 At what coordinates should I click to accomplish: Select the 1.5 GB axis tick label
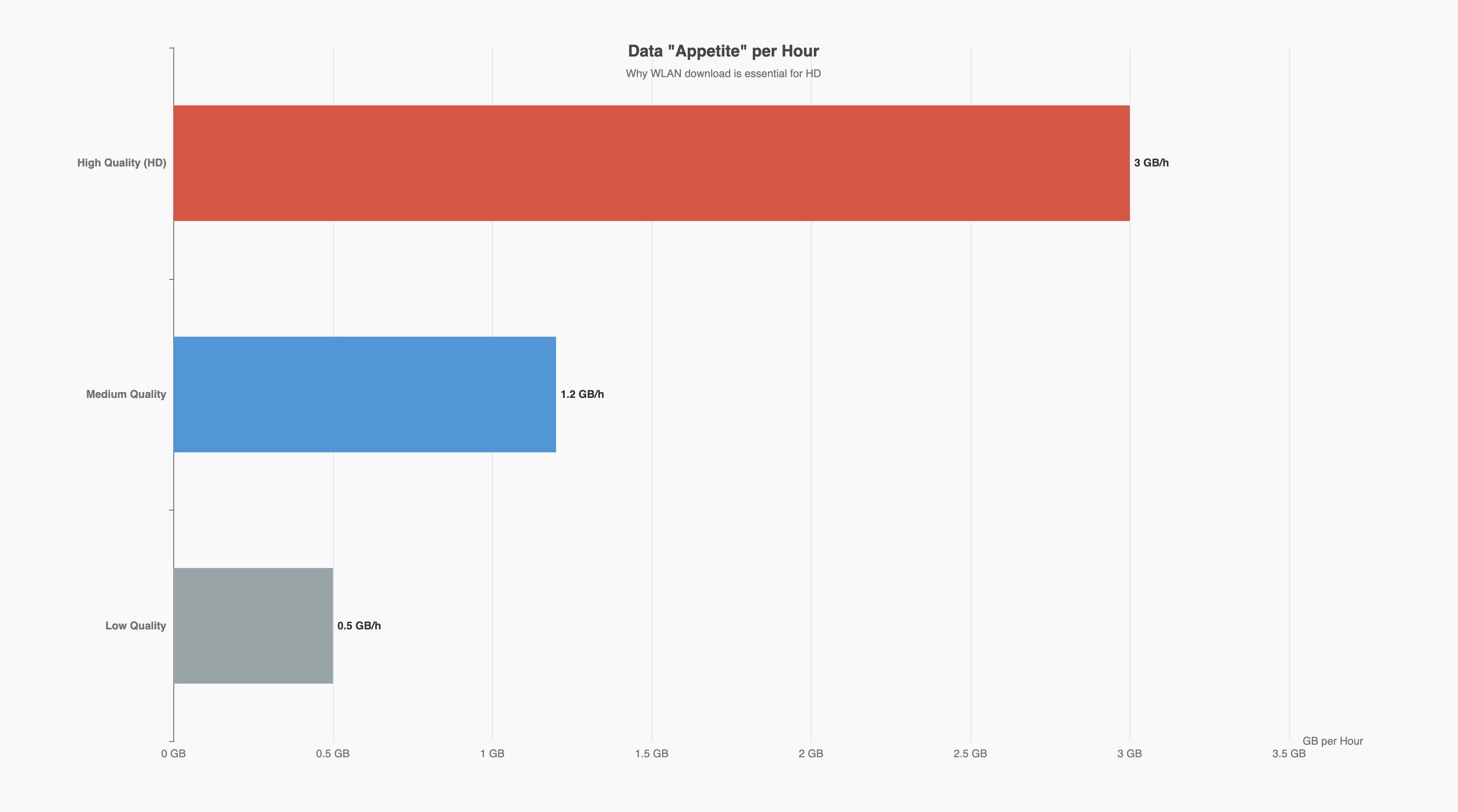click(651, 754)
